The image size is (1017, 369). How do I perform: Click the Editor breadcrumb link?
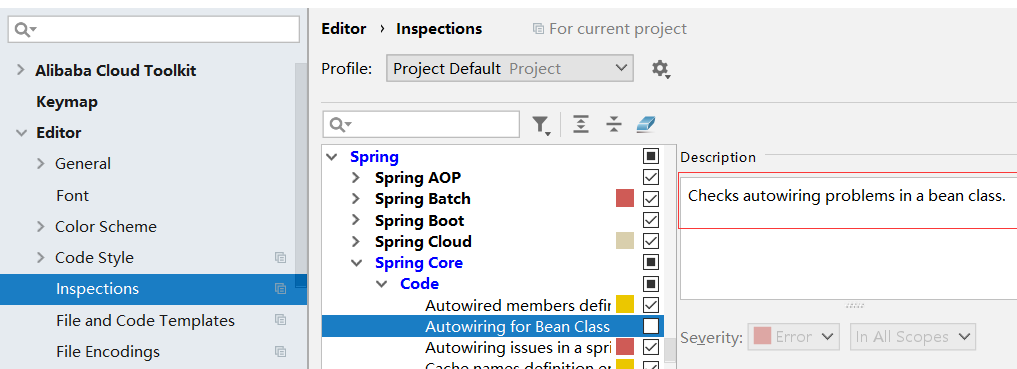point(344,29)
